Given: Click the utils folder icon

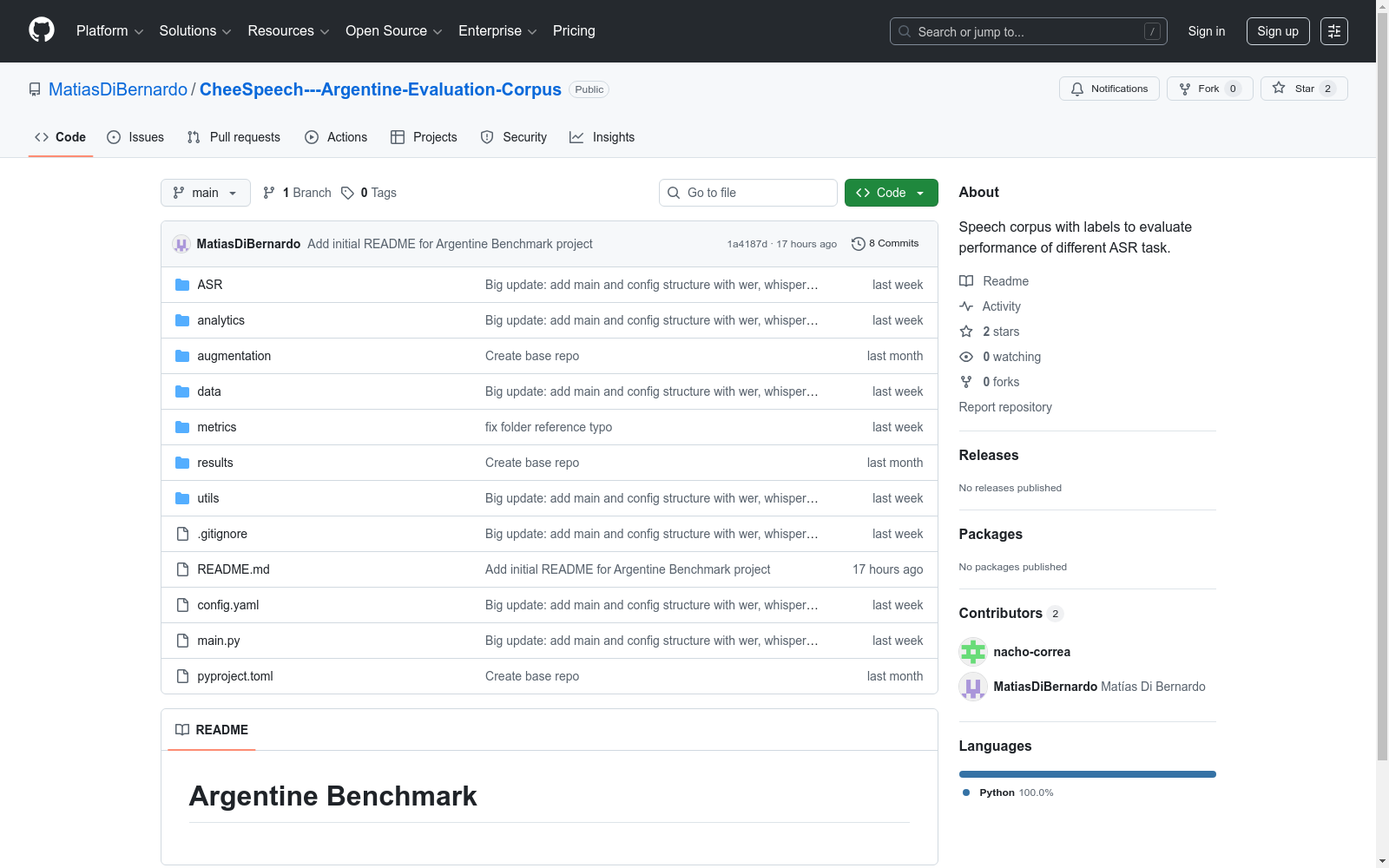Looking at the screenshot, I should click(x=182, y=498).
